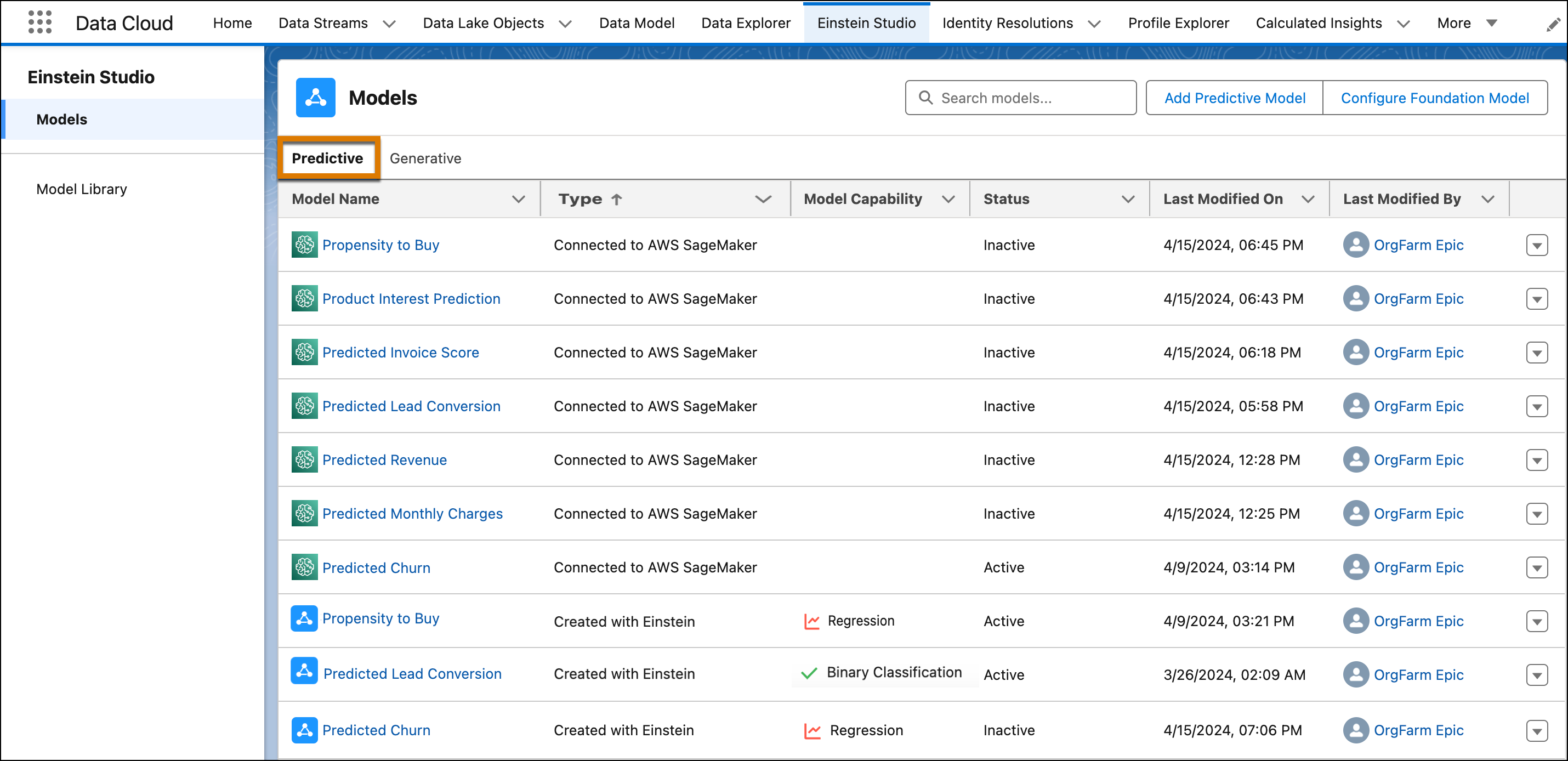Open row actions for the 07:06 PM row
This screenshot has width=1568, height=761.
(1537, 730)
